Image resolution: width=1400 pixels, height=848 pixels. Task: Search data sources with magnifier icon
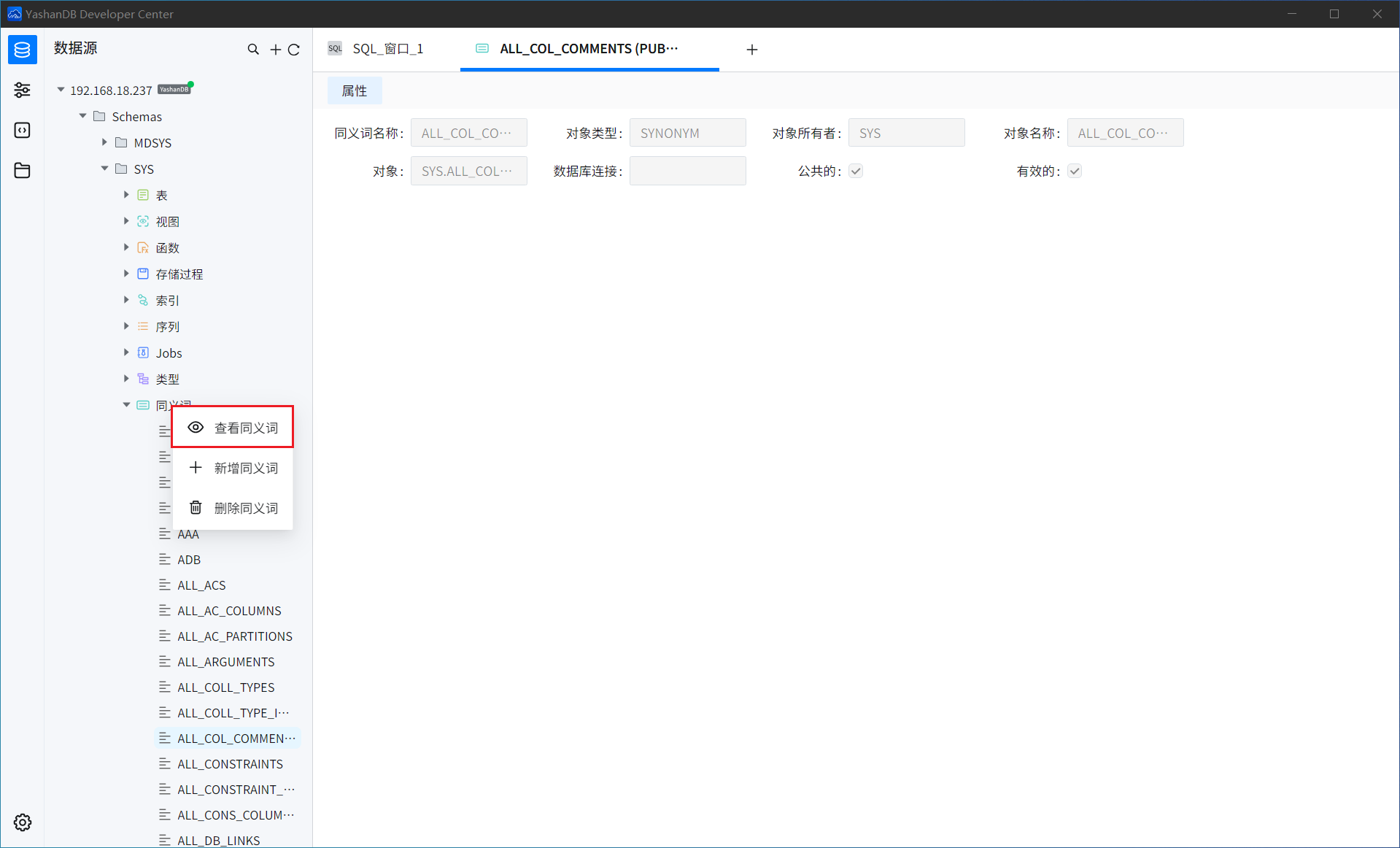253,50
